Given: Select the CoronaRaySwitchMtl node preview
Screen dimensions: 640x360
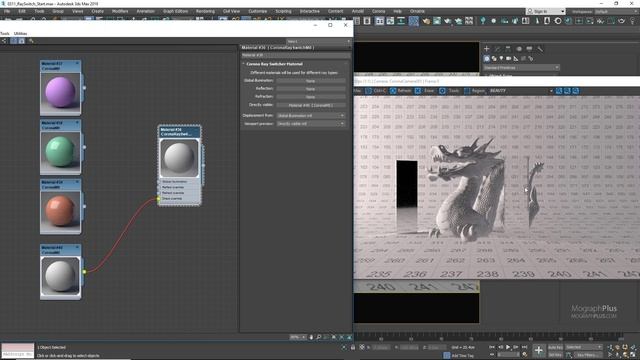Looking at the screenshot, I should [179, 158].
